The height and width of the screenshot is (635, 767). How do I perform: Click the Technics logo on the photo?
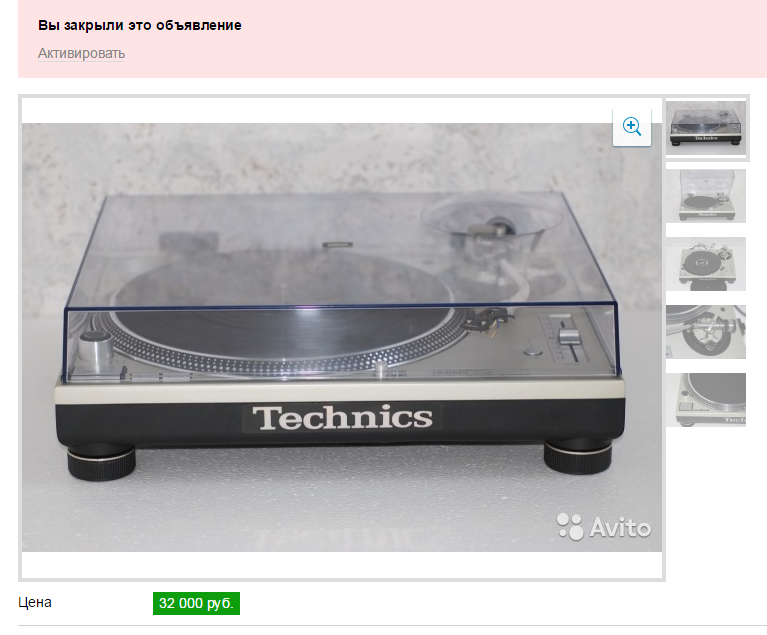(x=342, y=417)
